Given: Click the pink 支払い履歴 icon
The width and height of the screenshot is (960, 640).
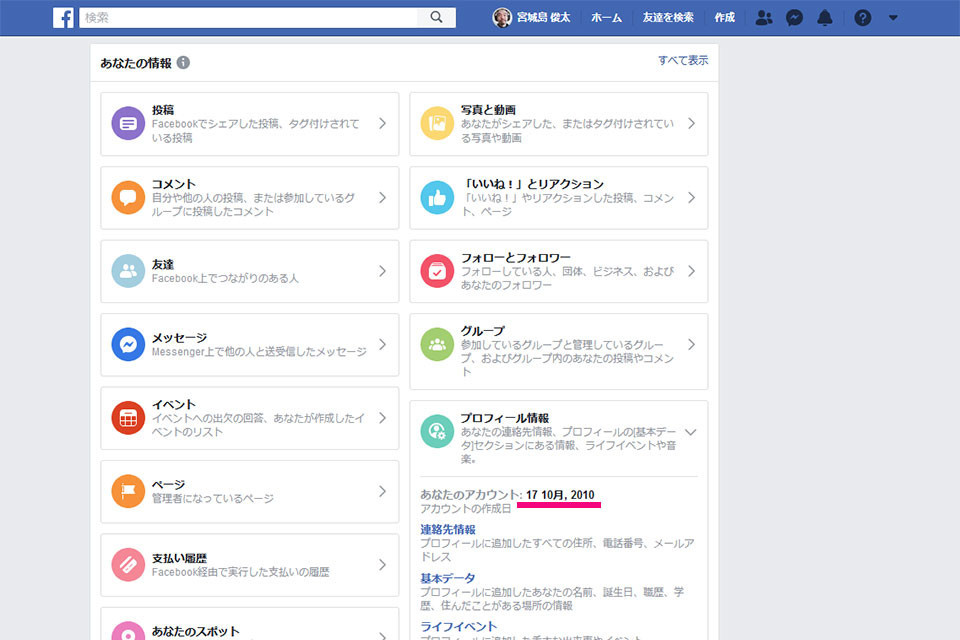Looking at the screenshot, I should click(128, 565).
